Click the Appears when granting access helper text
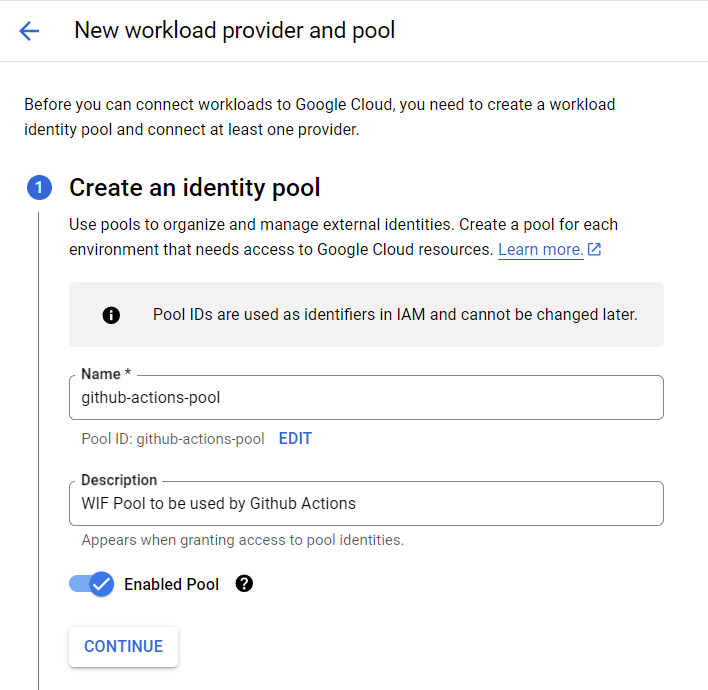 [x=243, y=540]
